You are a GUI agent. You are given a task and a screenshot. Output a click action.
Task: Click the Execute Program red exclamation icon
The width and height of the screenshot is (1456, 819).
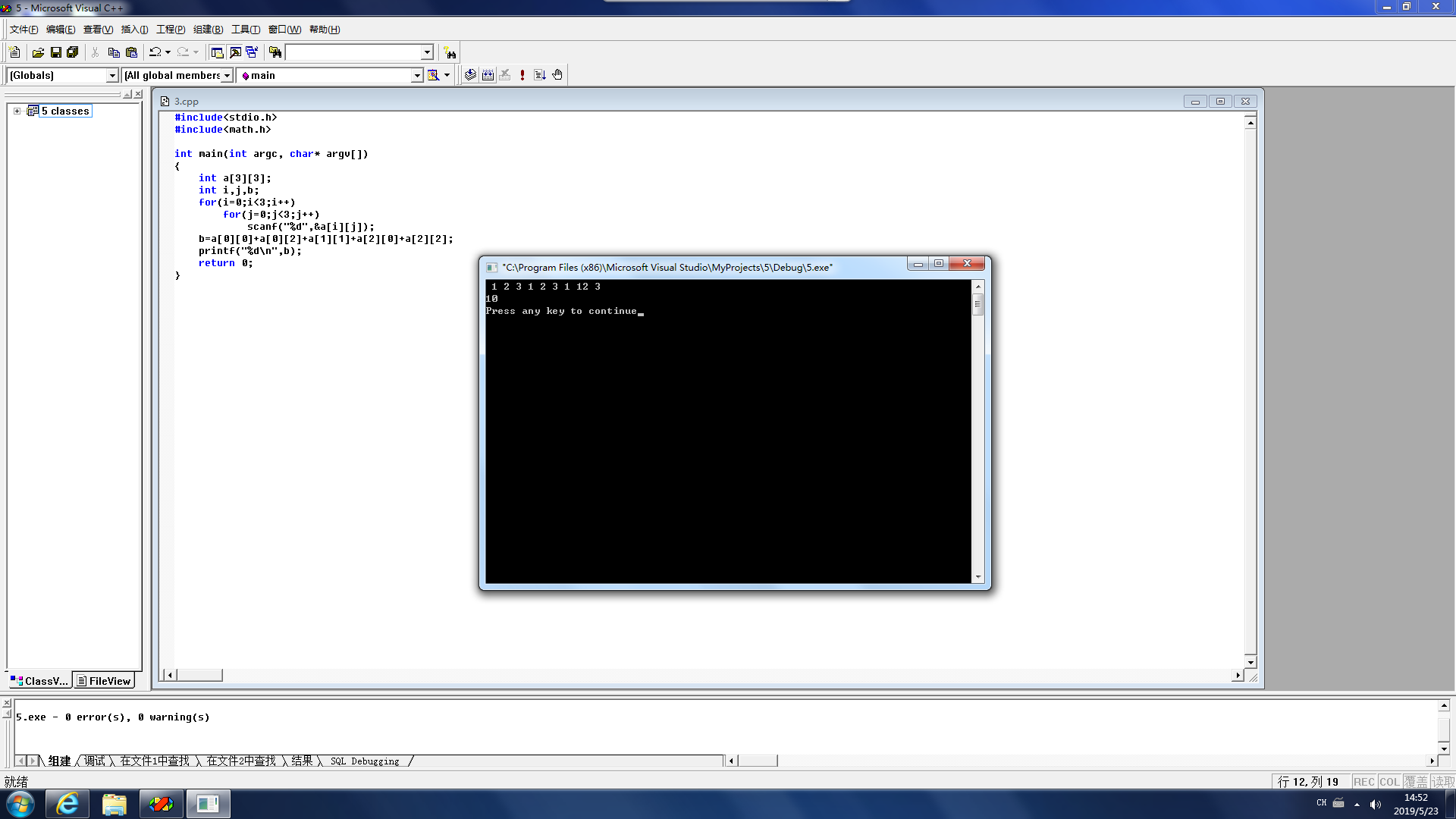pyautogui.click(x=522, y=75)
